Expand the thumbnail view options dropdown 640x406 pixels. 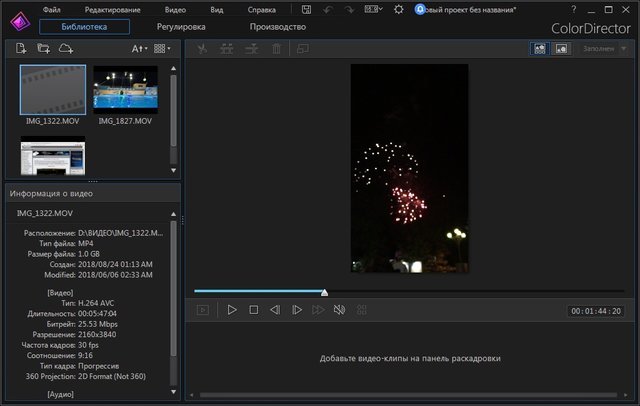pyautogui.click(x=162, y=48)
